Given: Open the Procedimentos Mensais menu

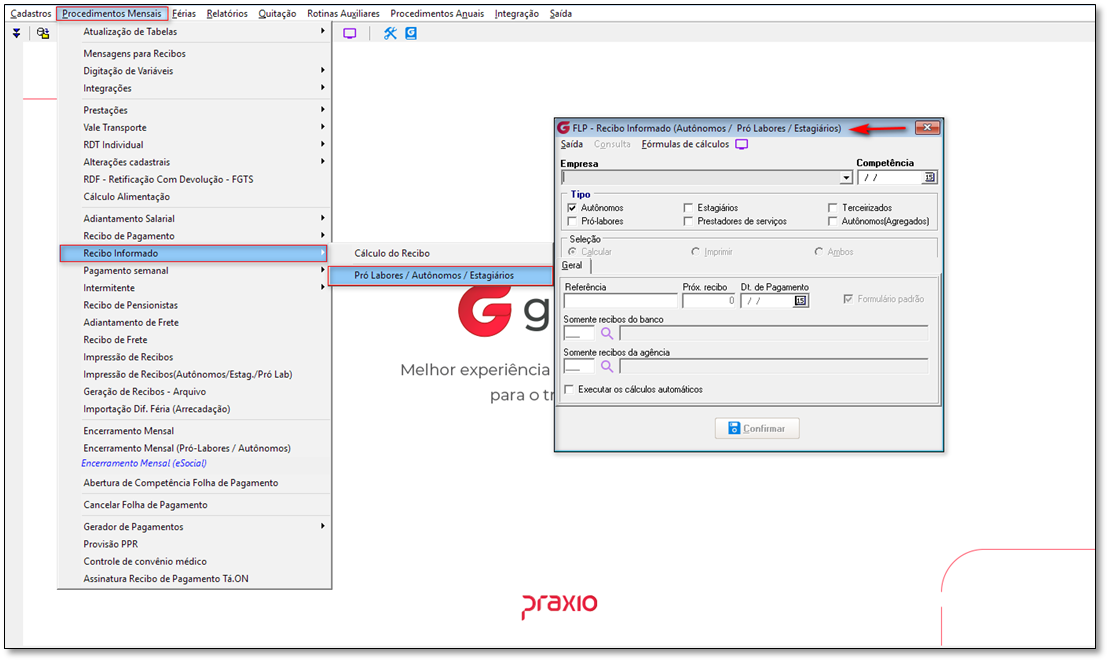Looking at the screenshot, I should point(112,13).
